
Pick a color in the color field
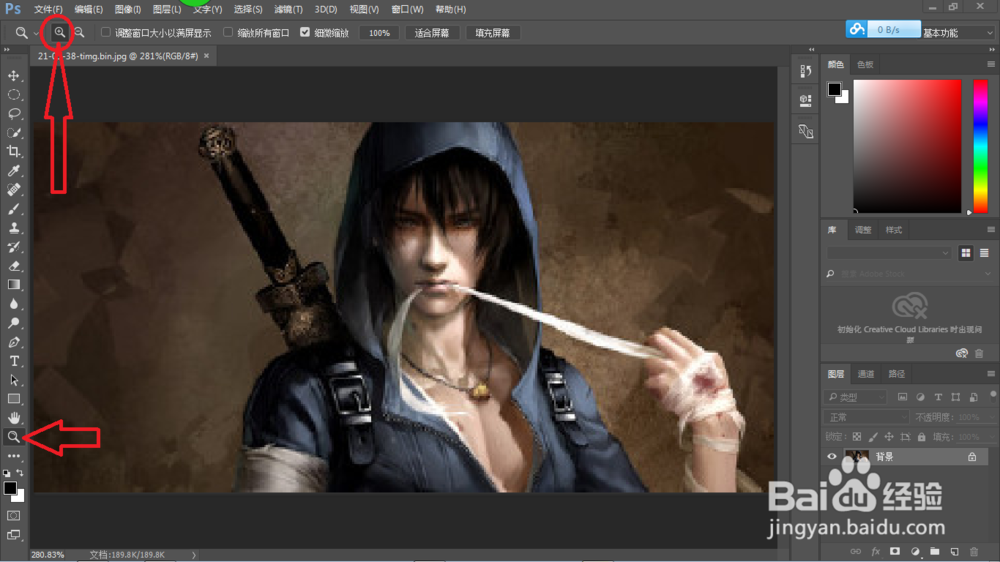907,146
